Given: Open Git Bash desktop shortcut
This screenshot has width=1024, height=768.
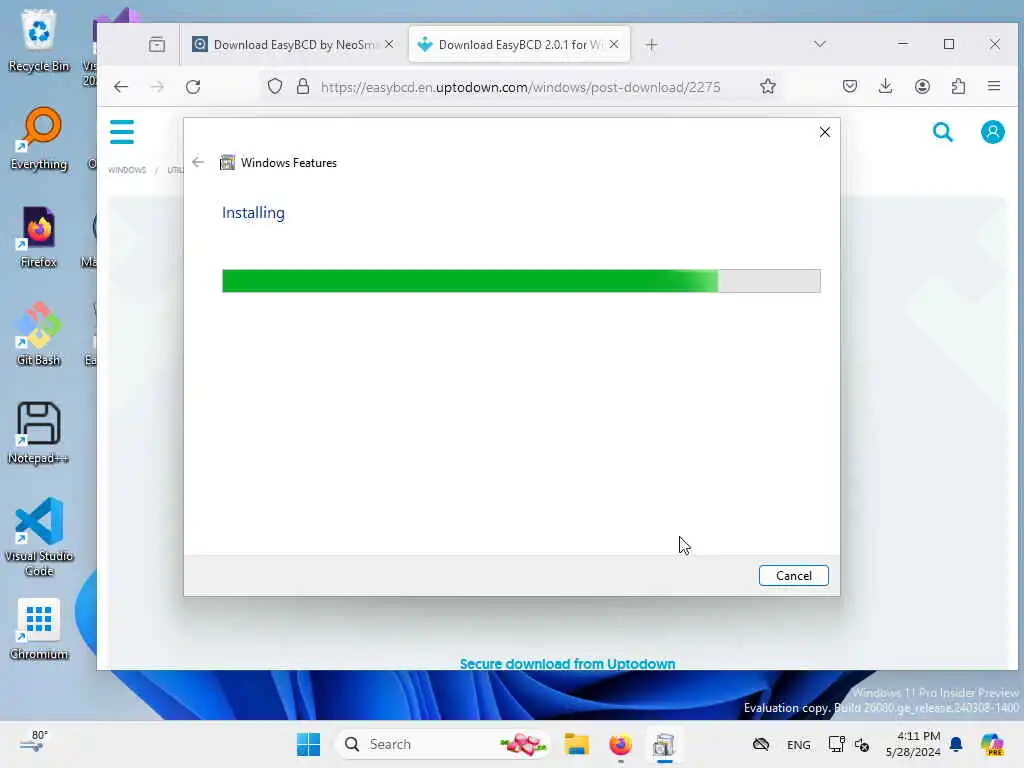Looking at the screenshot, I should pyautogui.click(x=39, y=334).
